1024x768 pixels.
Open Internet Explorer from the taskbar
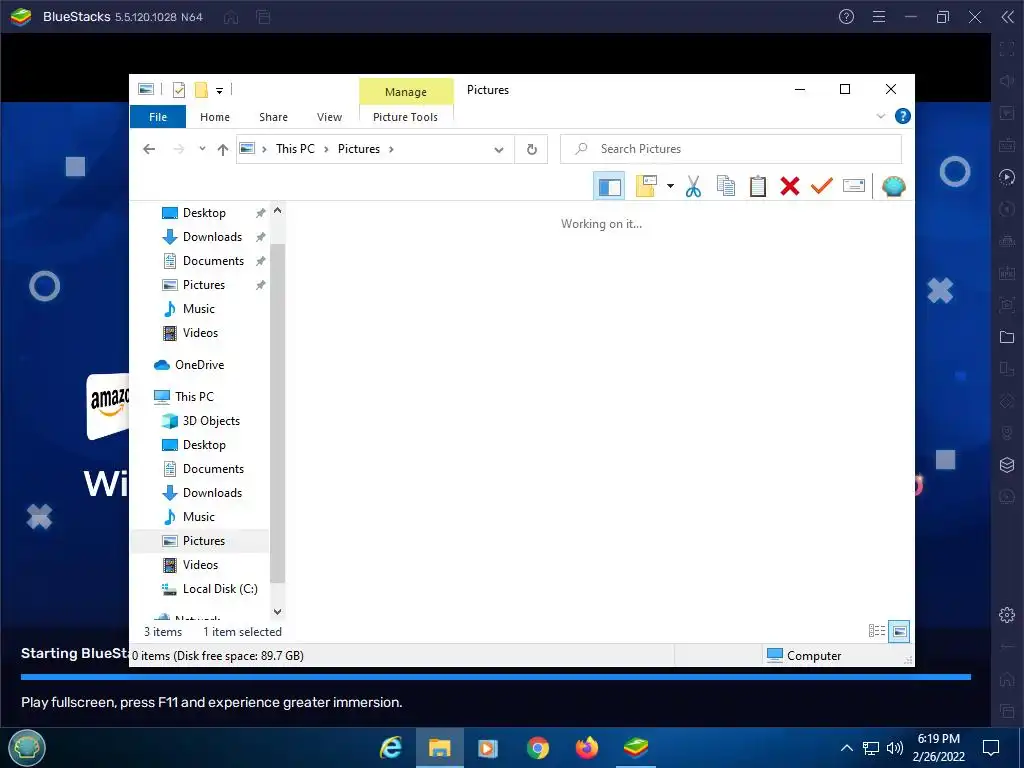391,747
